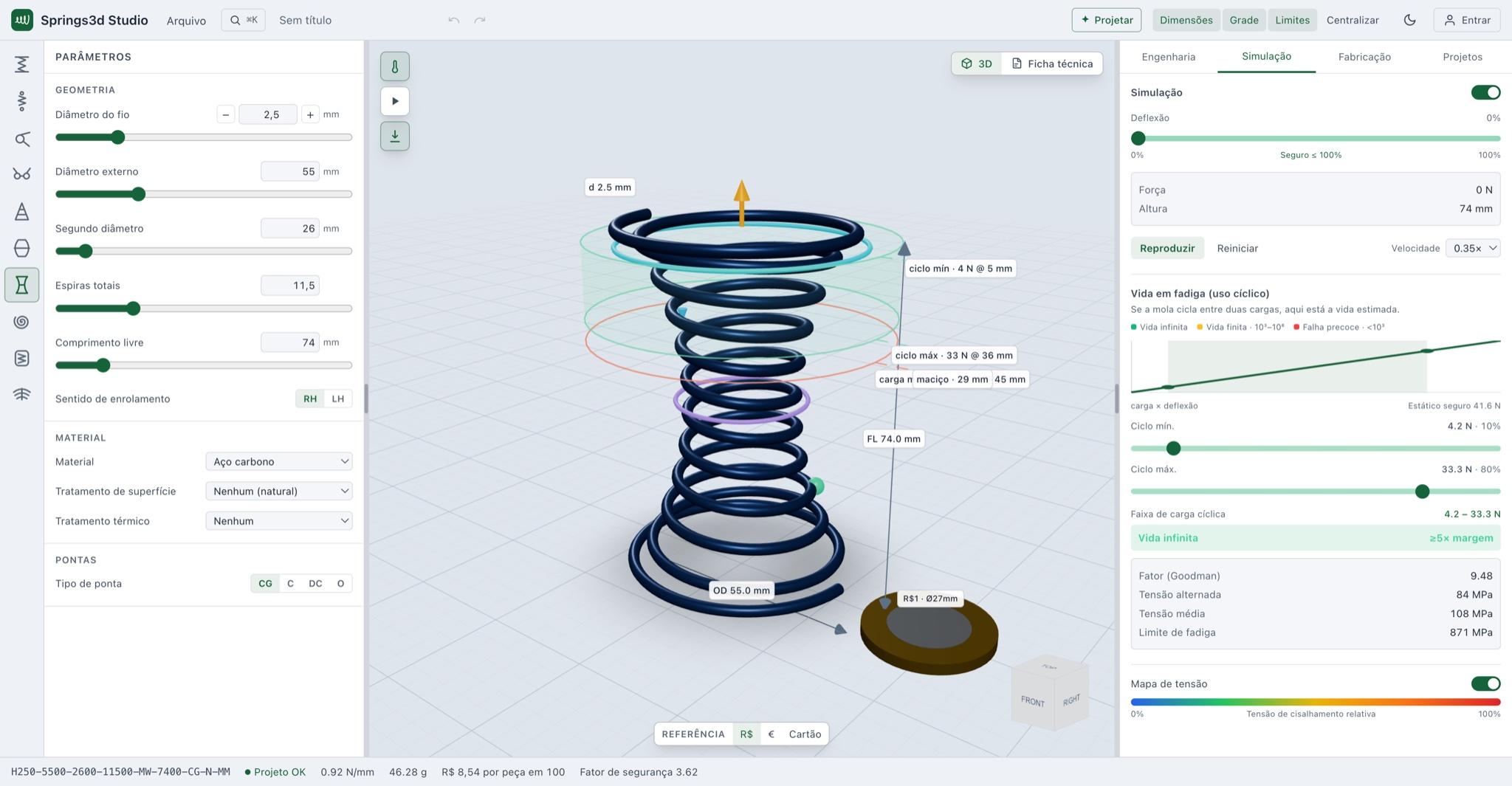Toggle the Mapa de tensão switch

coord(1485,683)
